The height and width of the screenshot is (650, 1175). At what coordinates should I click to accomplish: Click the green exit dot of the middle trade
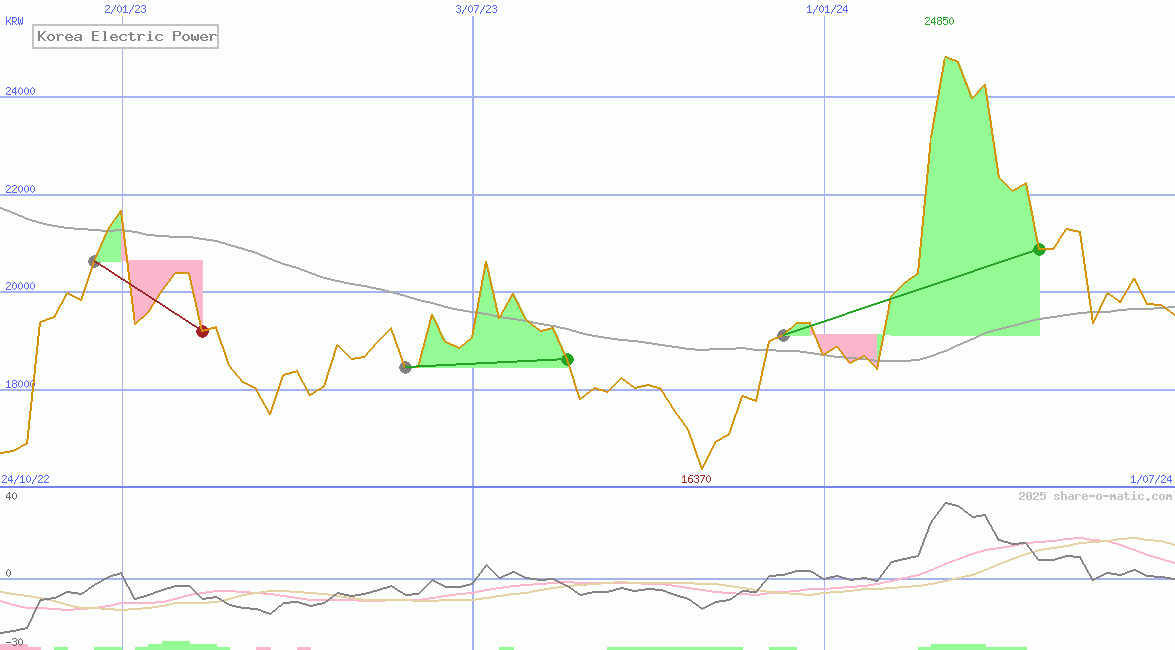pyautogui.click(x=567, y=359)
